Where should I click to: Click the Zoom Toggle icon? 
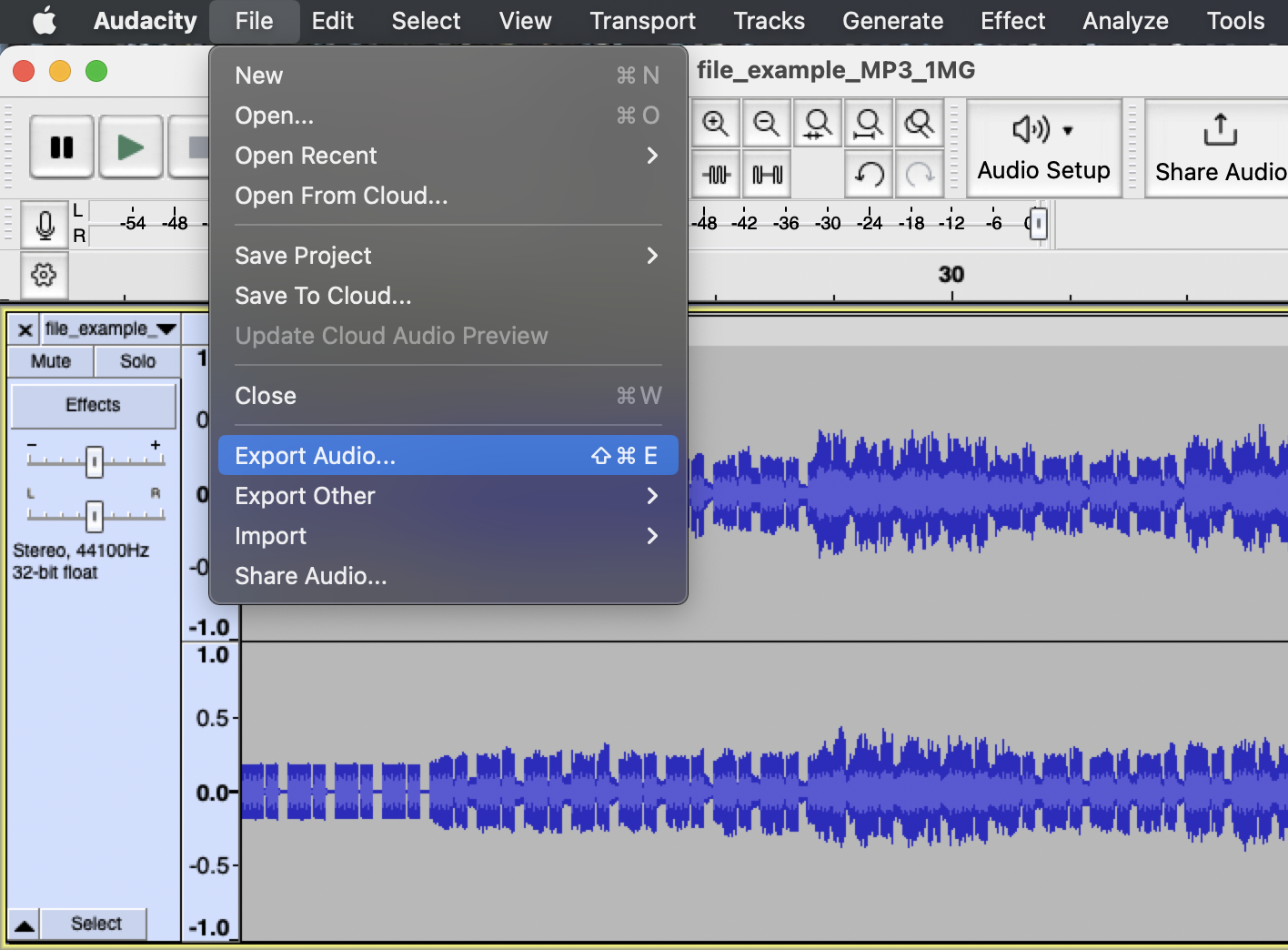920,123
